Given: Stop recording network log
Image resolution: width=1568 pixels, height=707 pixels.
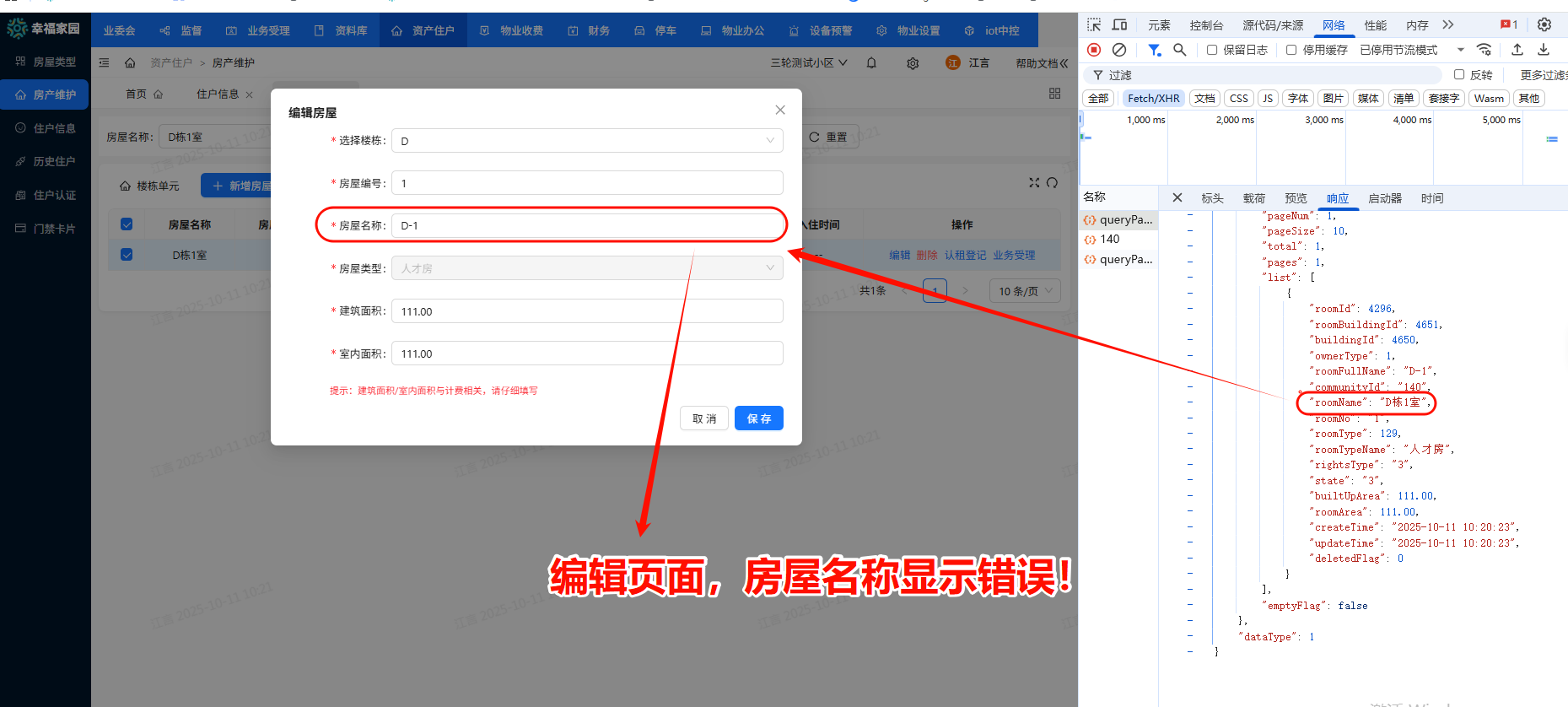Looking at the screenshot, I should pyautogui.click(x=1094, y=50).
